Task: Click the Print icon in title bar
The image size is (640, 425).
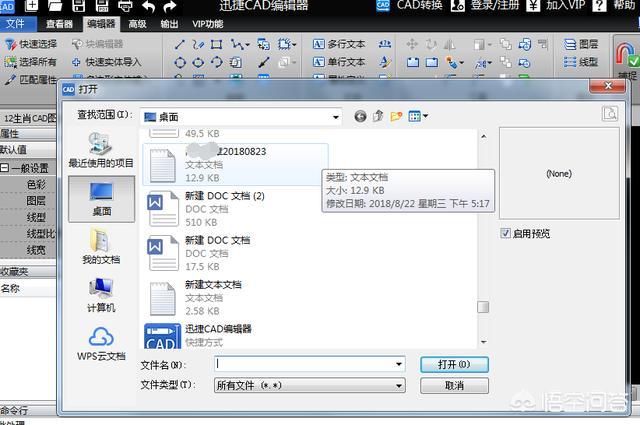Action: [125, 5]
